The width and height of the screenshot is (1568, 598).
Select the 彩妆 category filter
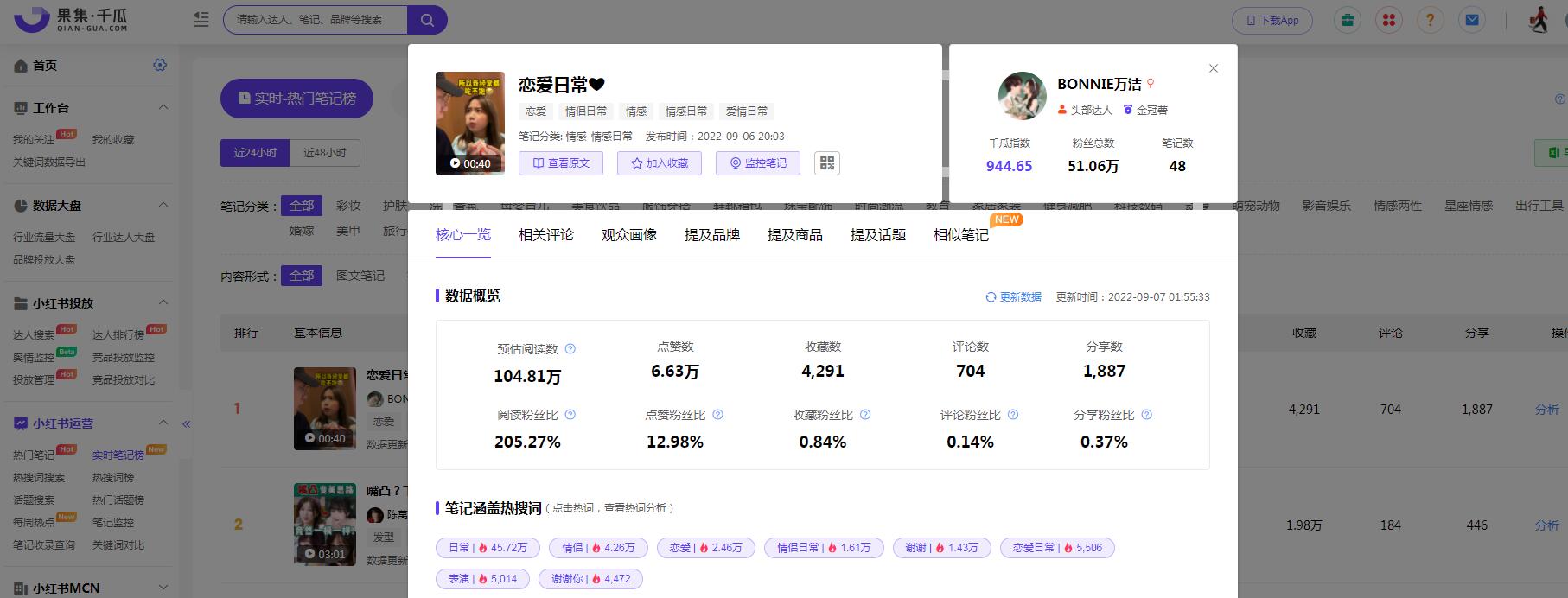coord(348,206)
